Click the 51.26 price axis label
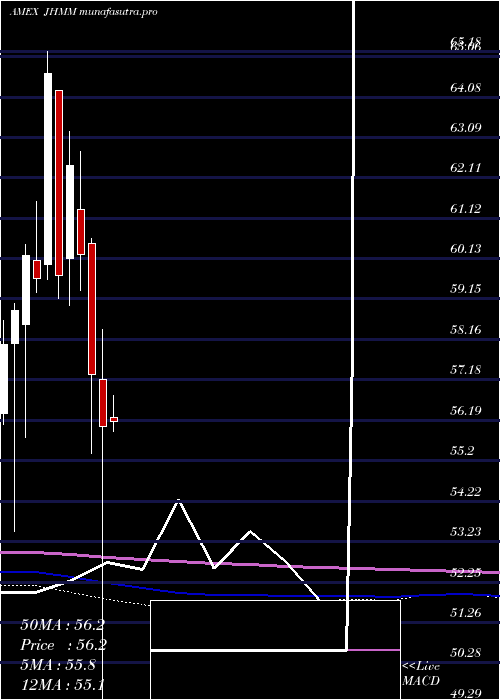The height and width of the screenshot is (700, 500). (466, 612)
